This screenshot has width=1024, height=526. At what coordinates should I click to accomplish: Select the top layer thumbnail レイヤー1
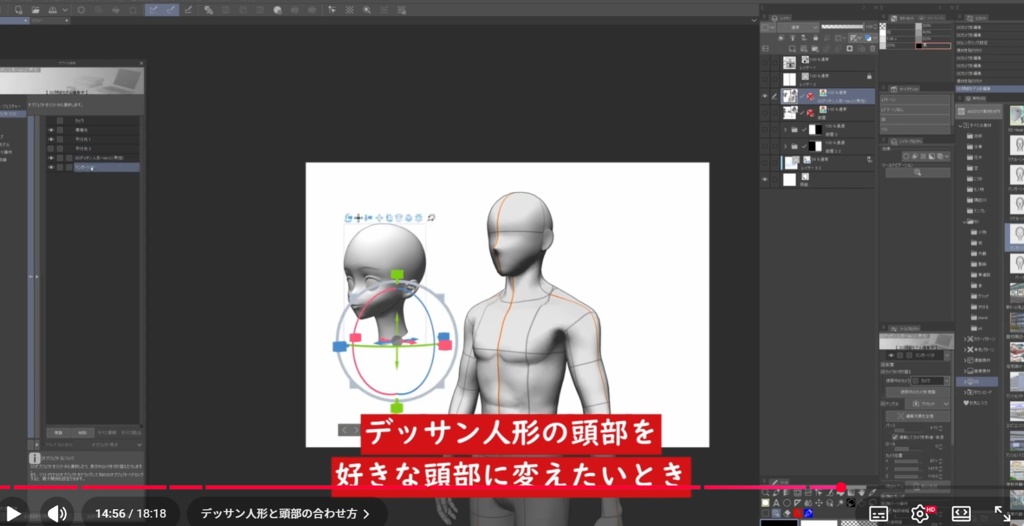click(x=790, y=63)
